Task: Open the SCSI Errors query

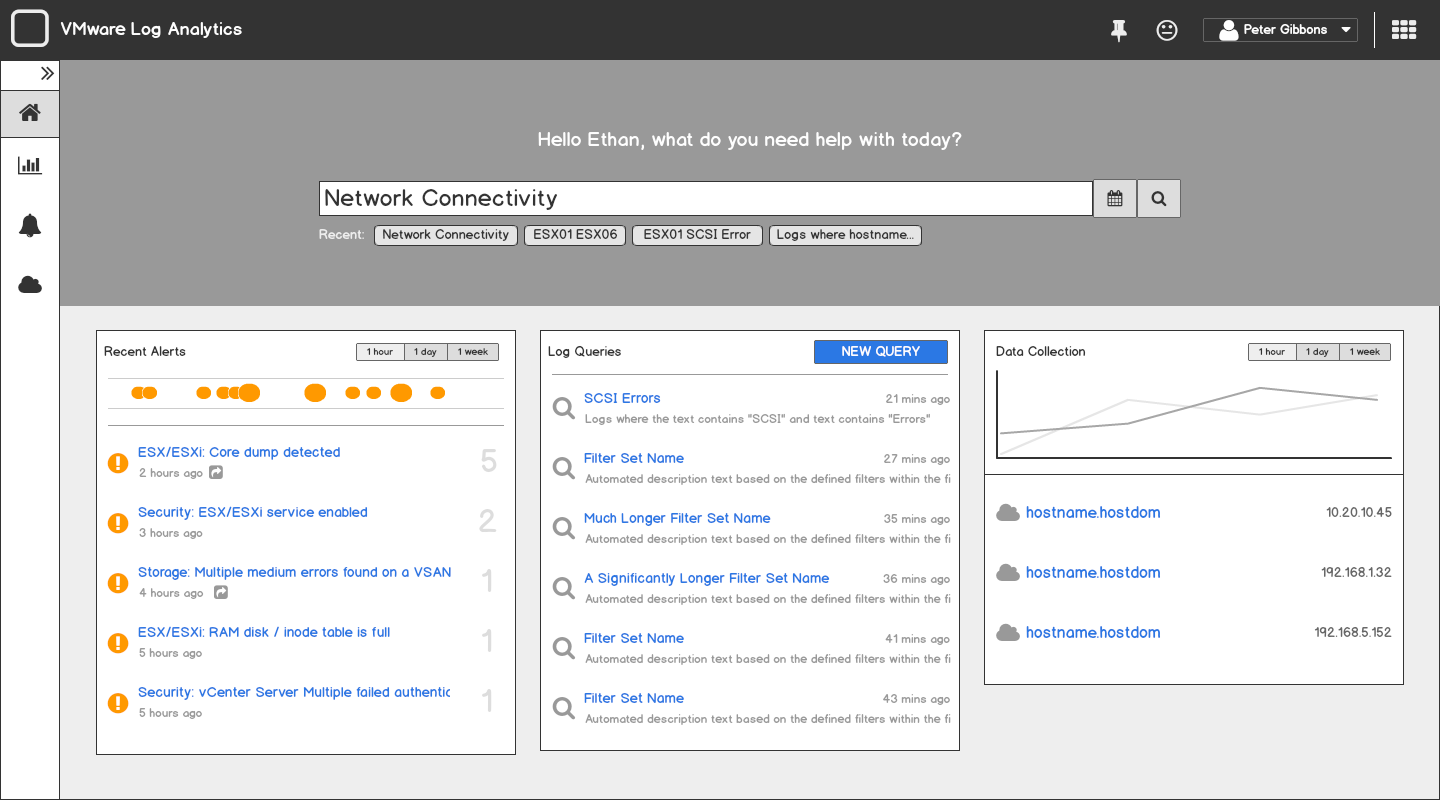Action: pos(622,398)
